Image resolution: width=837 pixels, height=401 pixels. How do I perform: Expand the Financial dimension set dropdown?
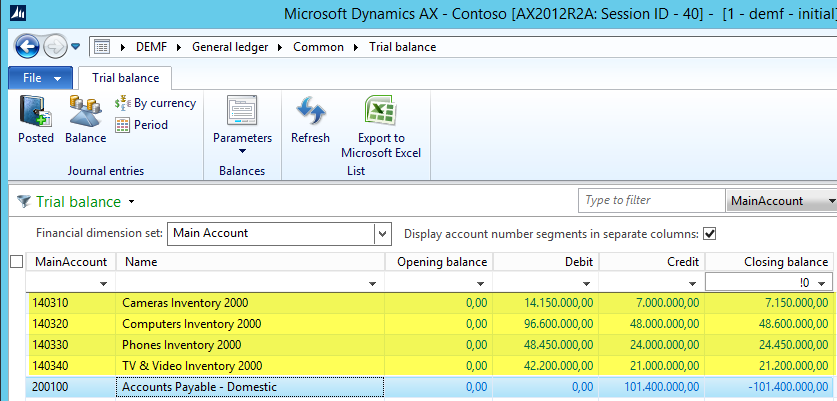(x=381, y=234)
